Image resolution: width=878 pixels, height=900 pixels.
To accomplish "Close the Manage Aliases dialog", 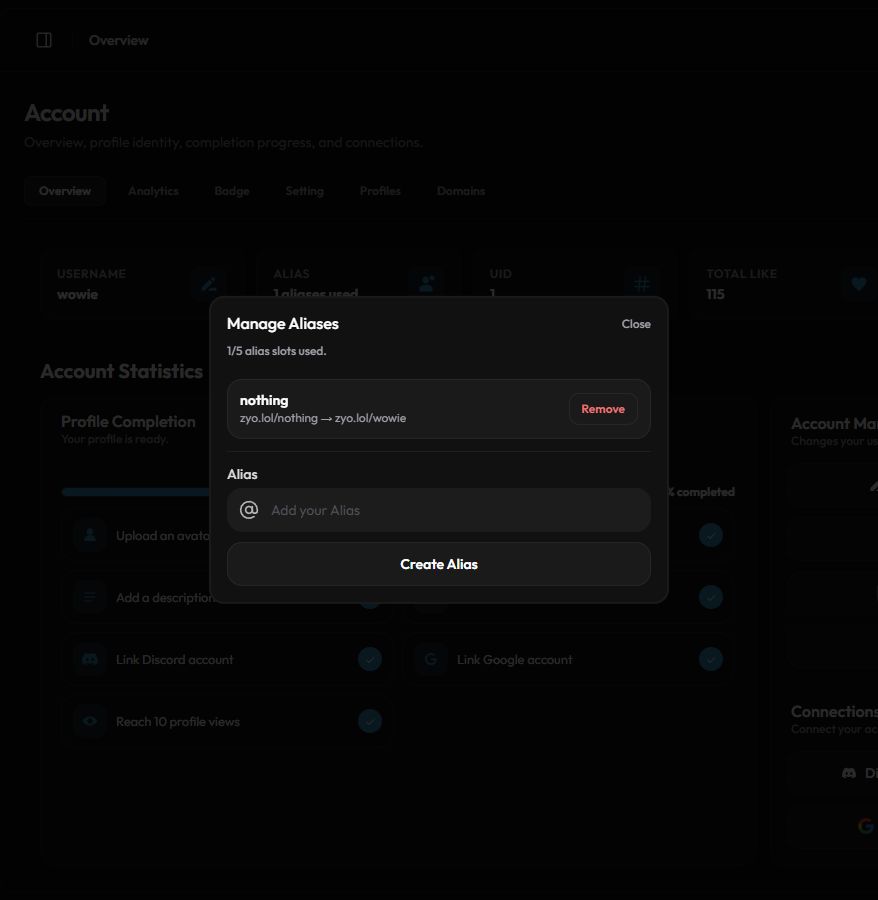I will pyautogui.click(x=636, y=324).
